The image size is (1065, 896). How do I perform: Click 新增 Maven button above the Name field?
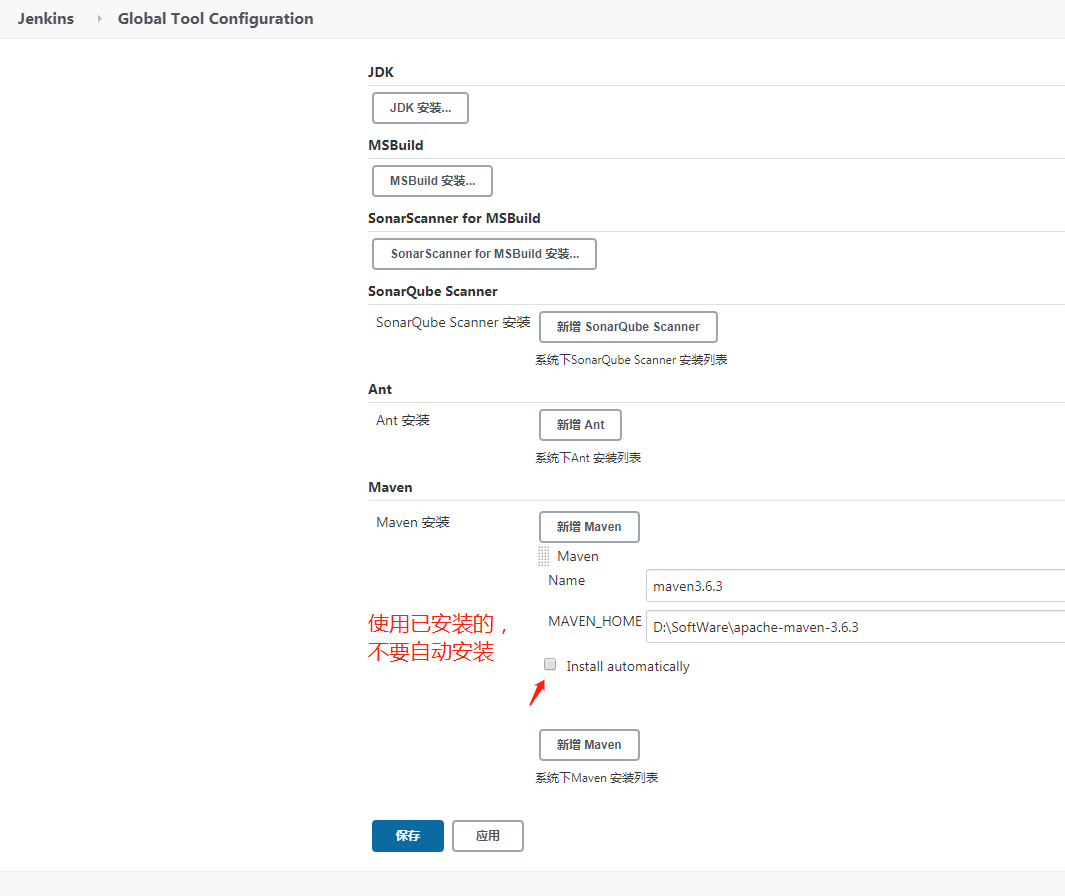pos(589,527)
